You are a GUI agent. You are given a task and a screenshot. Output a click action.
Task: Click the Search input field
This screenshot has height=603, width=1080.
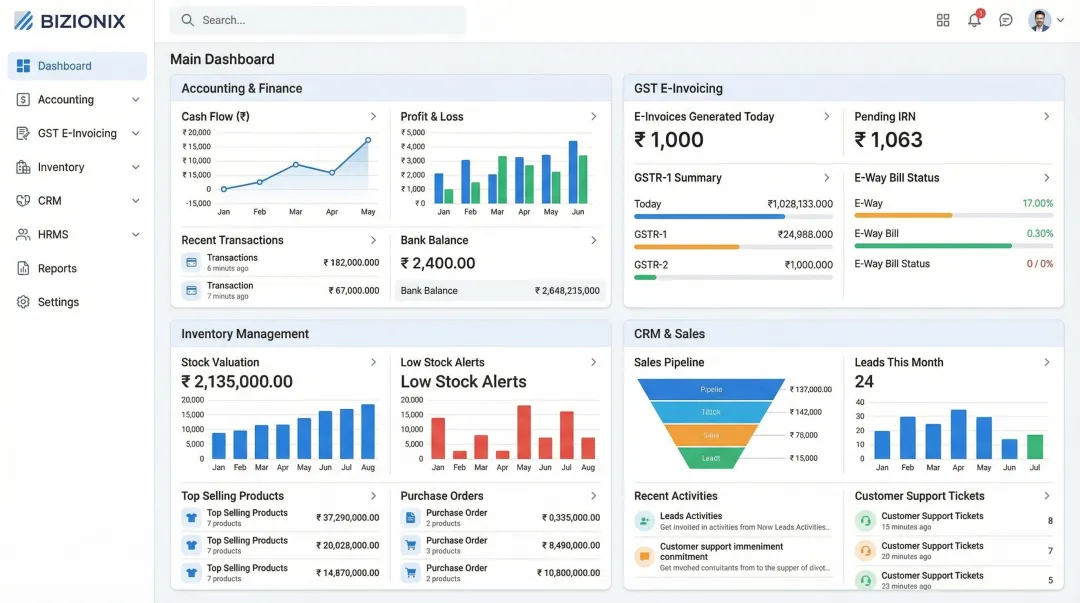coord(318,20)
